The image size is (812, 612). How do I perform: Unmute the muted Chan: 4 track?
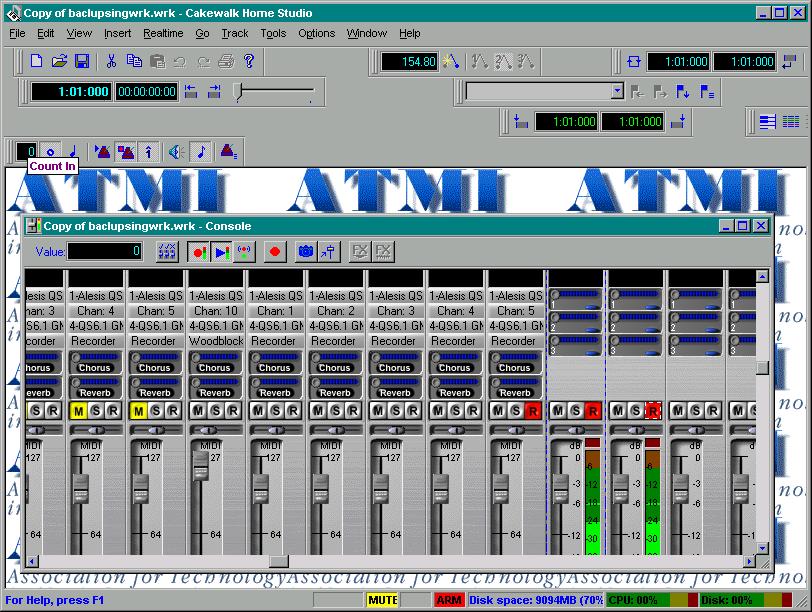(x=79, y=411)
